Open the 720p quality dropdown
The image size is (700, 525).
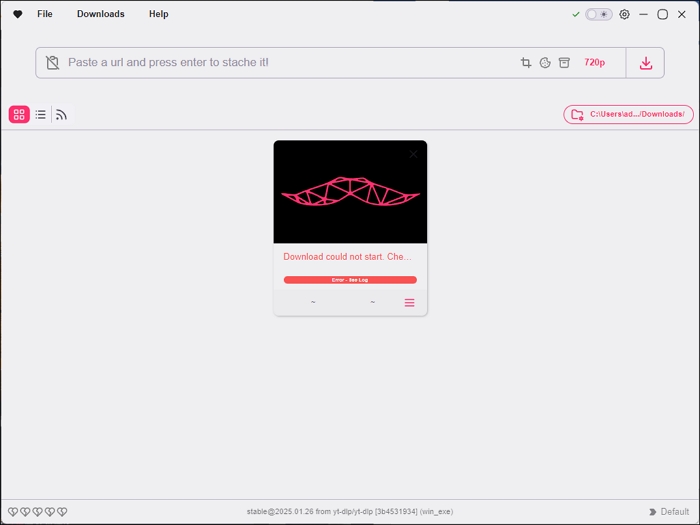[x=594, y=63]
